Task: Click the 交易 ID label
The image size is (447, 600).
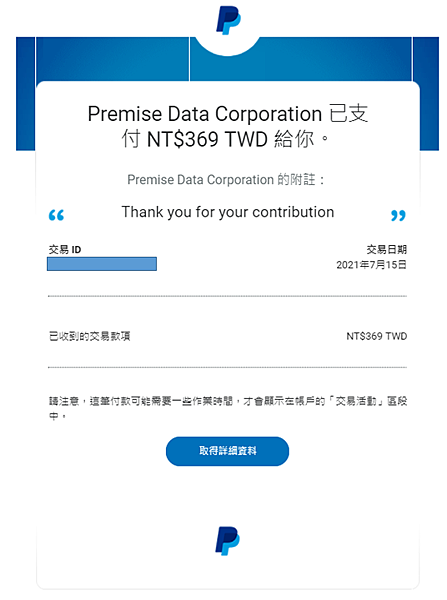Action: (65, 249)
